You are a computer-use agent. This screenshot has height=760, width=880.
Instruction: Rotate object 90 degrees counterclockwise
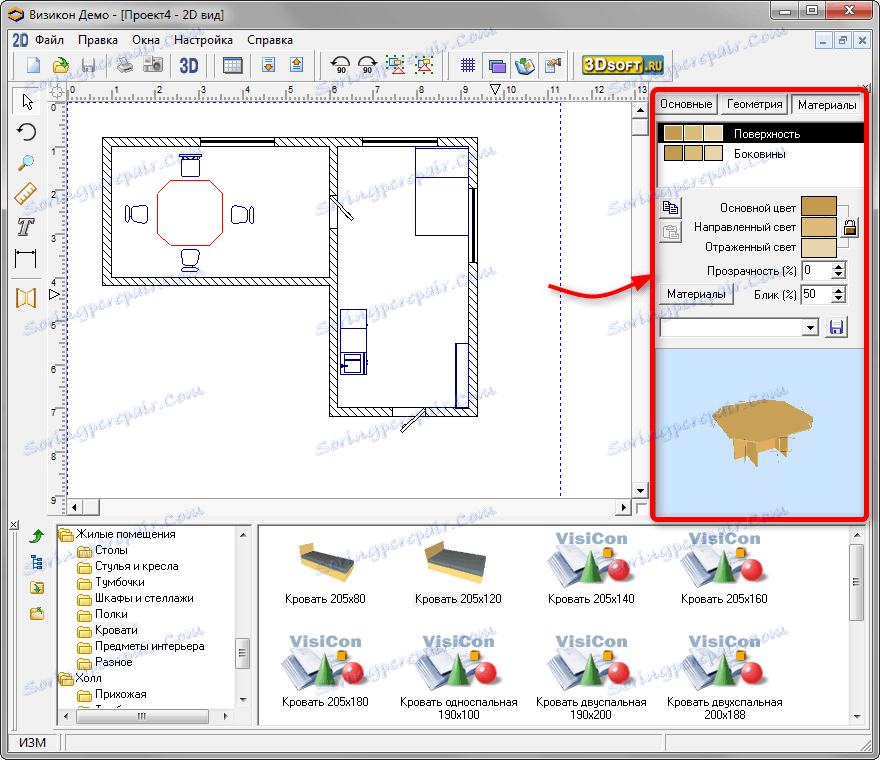(x=340, y=66)
